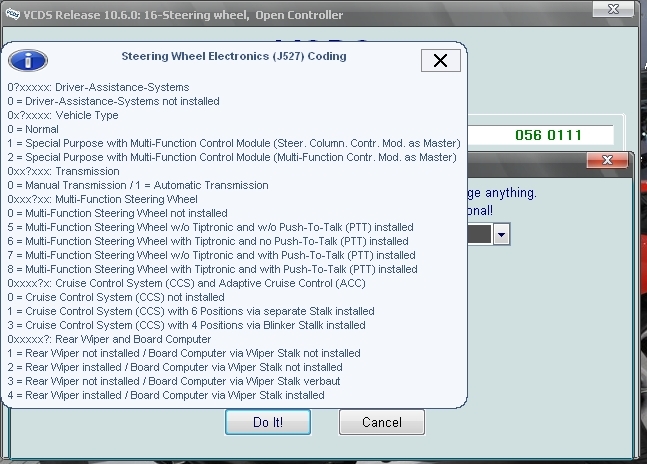Click the '8 = ... with Tiptronic and with PTT' line

(213, 270)
